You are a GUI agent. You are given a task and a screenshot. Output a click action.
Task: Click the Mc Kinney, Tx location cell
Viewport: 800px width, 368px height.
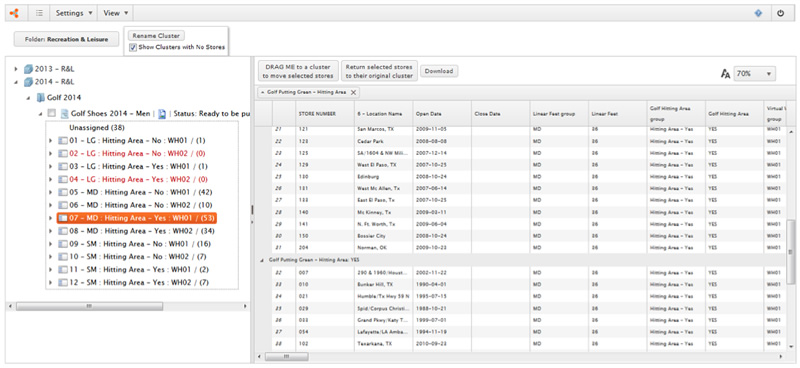click(x=384, y=212)
